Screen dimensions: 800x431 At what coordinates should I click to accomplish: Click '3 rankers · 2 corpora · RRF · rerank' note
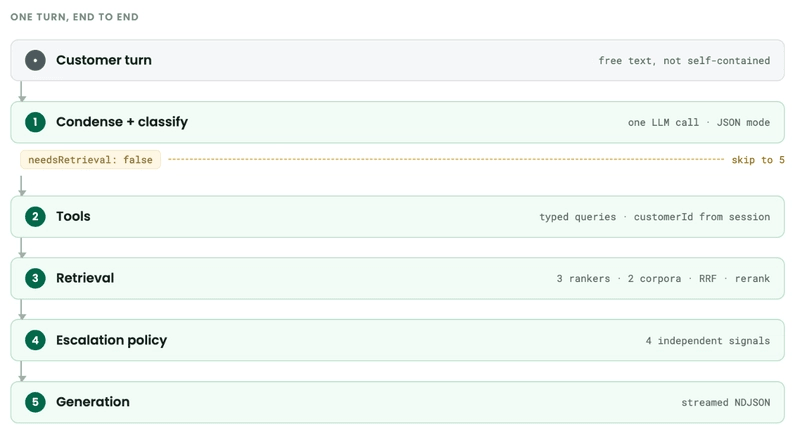(663, 278)
